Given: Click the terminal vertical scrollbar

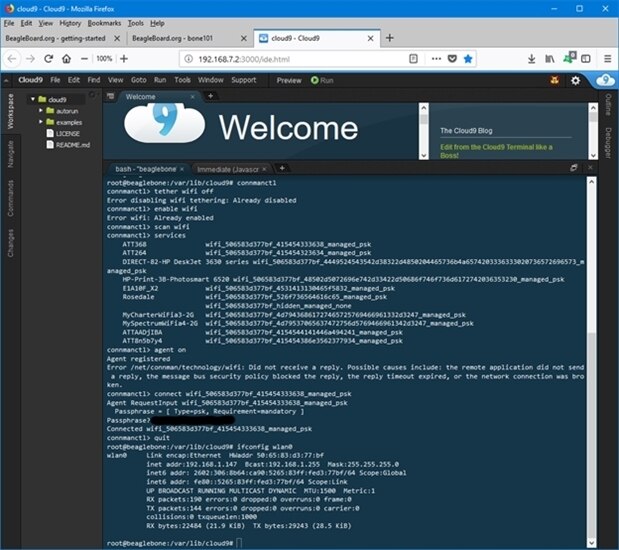Looking at the screenshot, I should [x=591, y=362].
